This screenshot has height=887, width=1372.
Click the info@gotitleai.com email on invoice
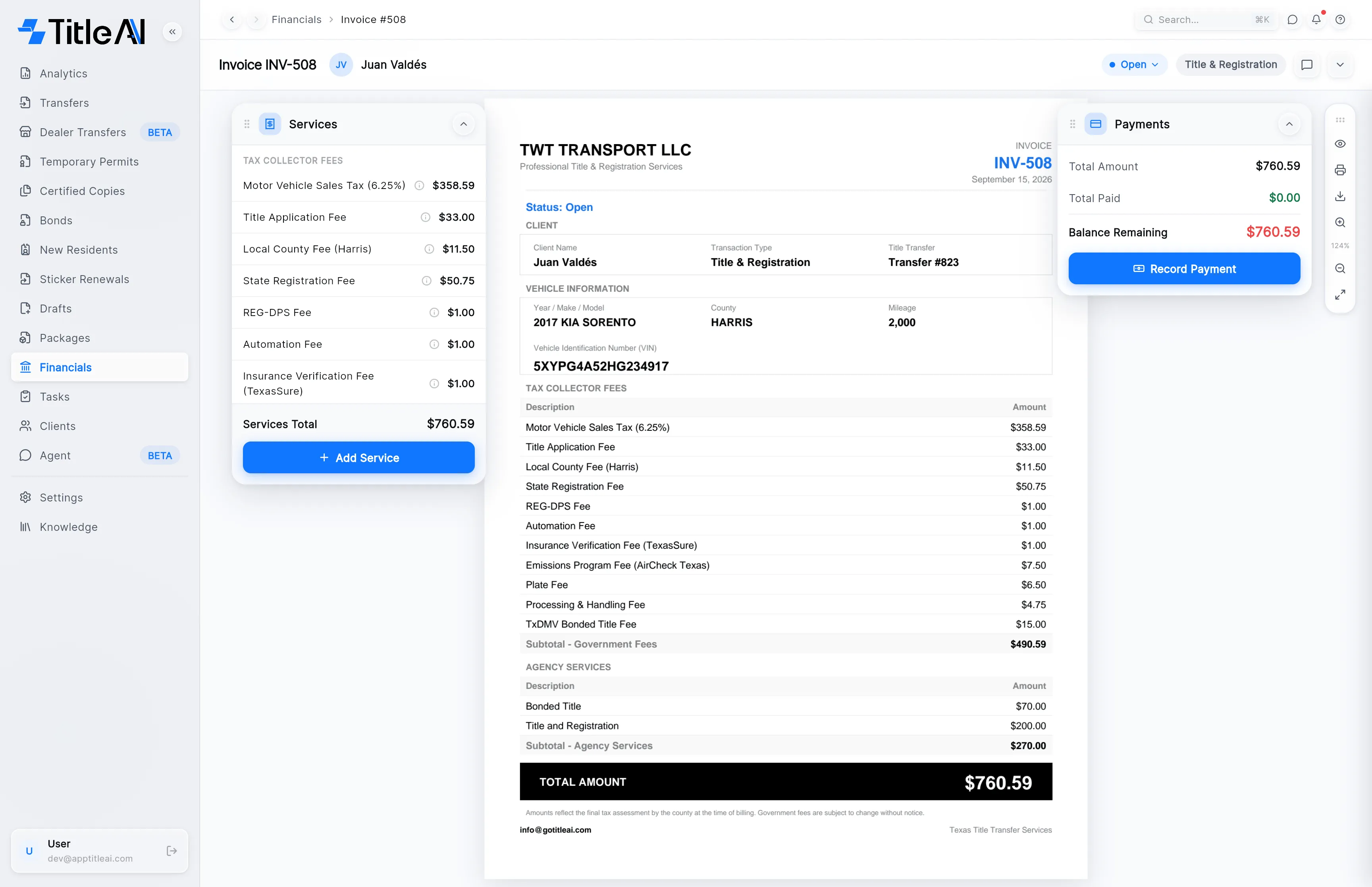(556, 830)
